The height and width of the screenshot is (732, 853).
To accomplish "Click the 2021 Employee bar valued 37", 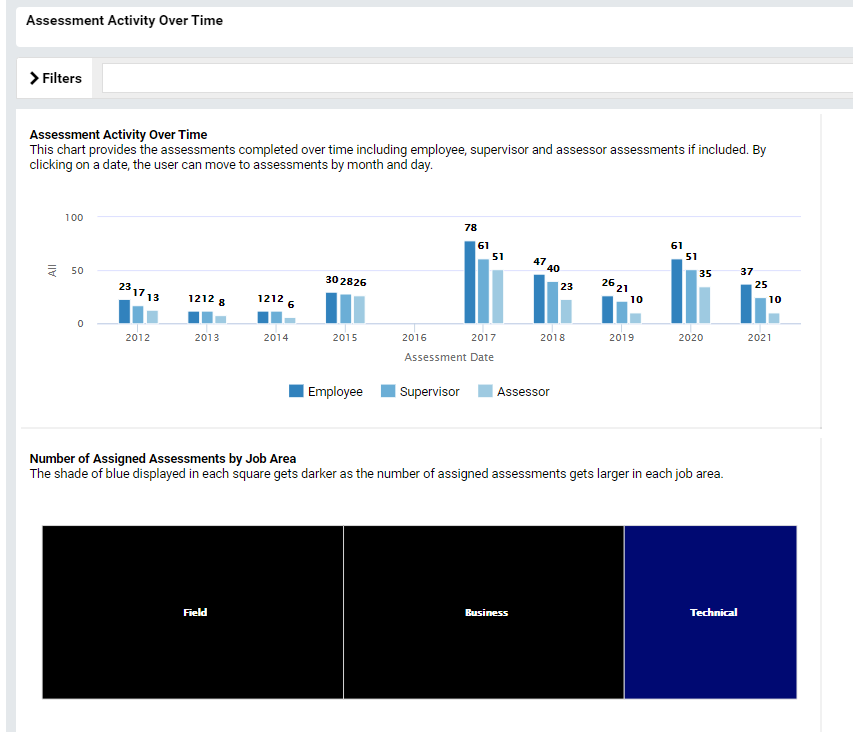I will (746, 304).
